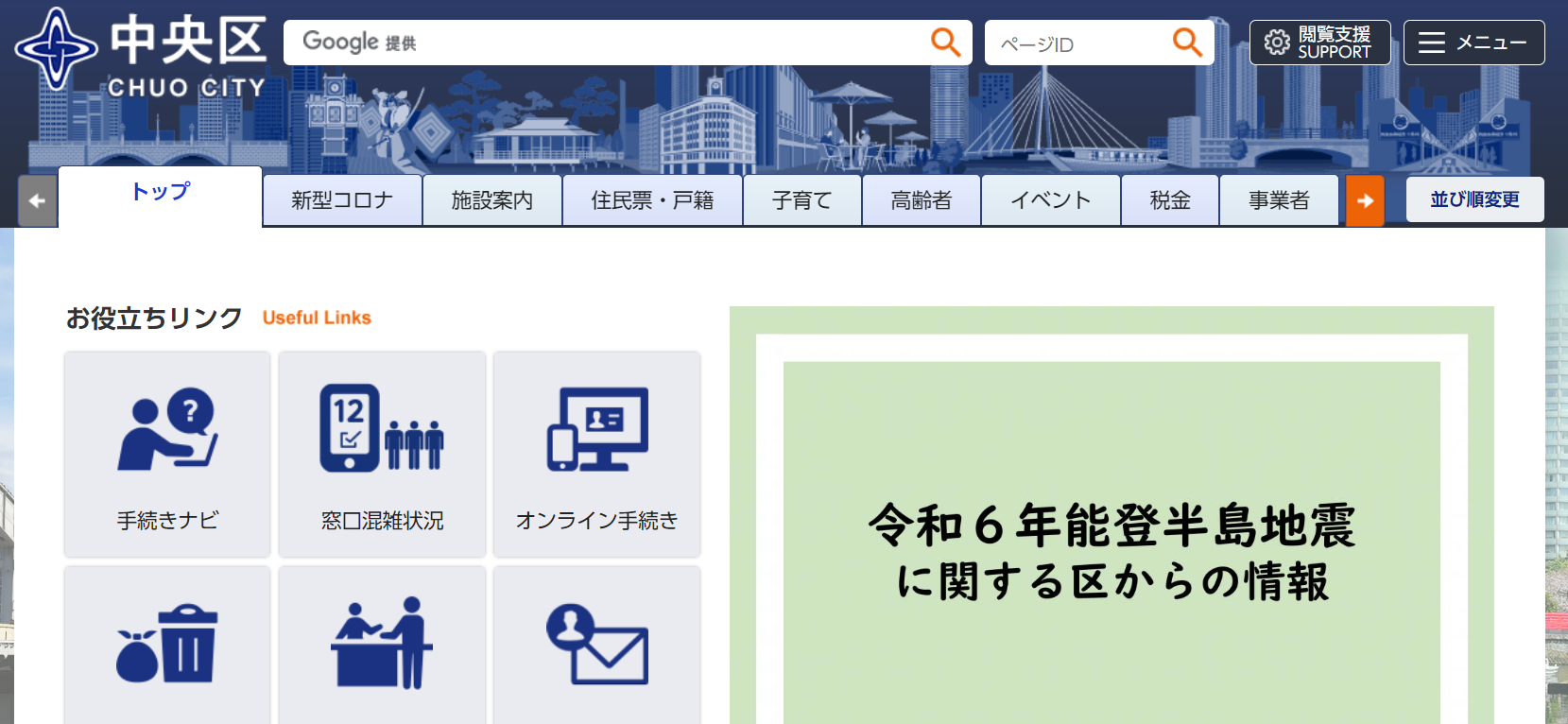Switch to the 施設案内 tab
This screenshot has height=724, width=1568.
point(492,200)
